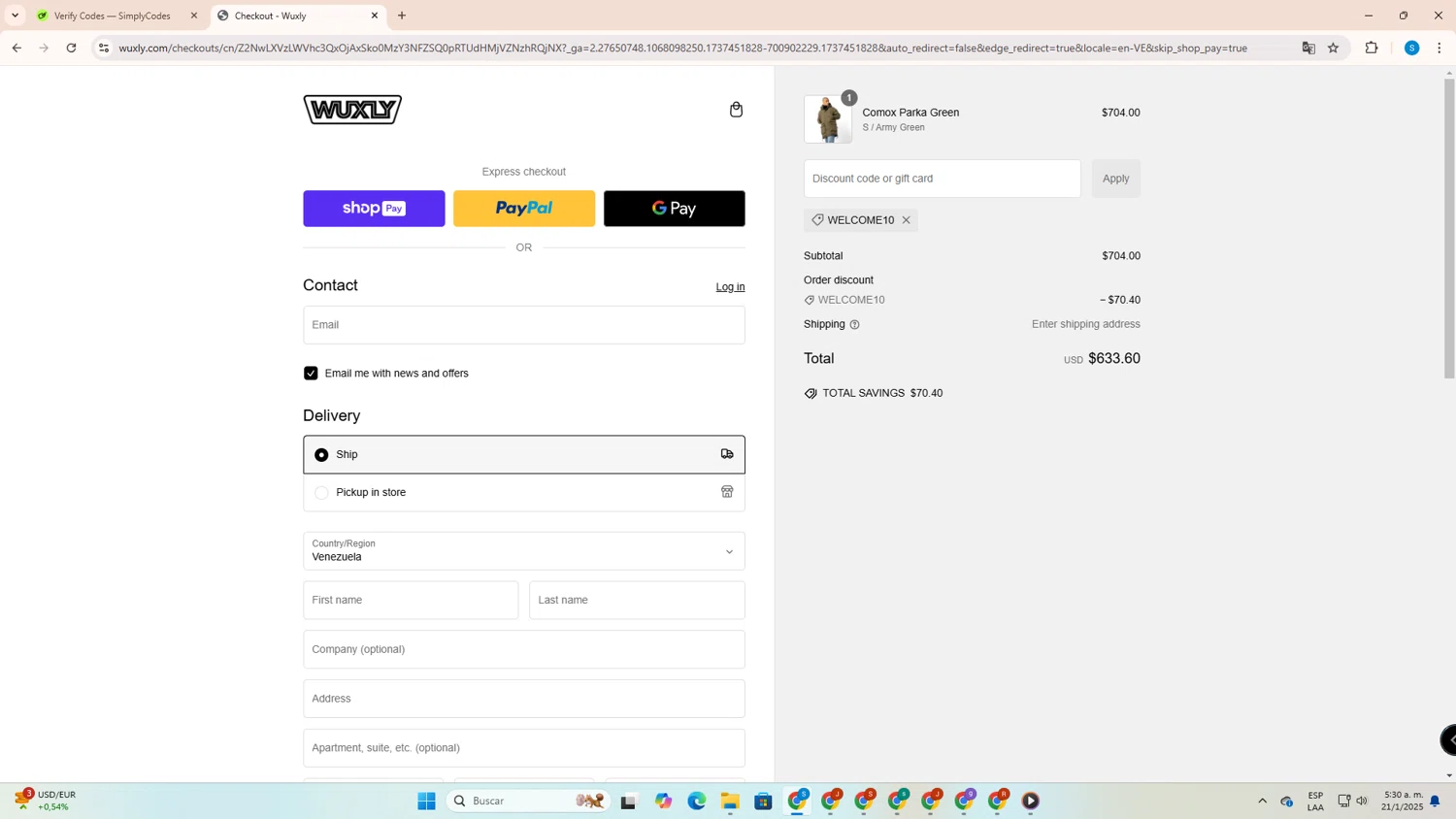Click the Apply discount button
Image resolution: width=1456 pixels, height=819 pixels.
[1115, 179]
